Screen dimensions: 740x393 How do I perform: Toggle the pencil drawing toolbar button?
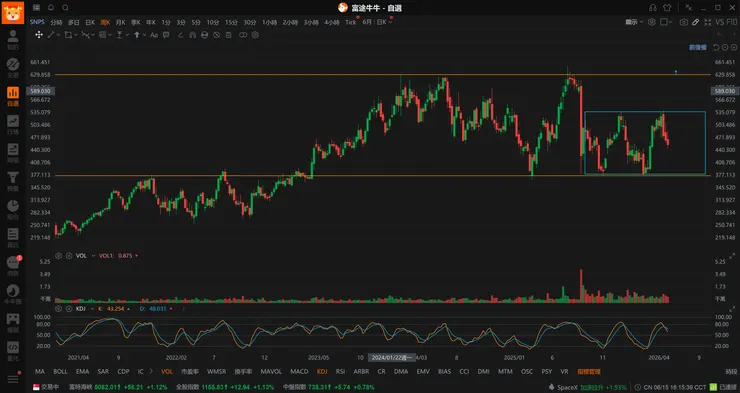coord(695,22)
